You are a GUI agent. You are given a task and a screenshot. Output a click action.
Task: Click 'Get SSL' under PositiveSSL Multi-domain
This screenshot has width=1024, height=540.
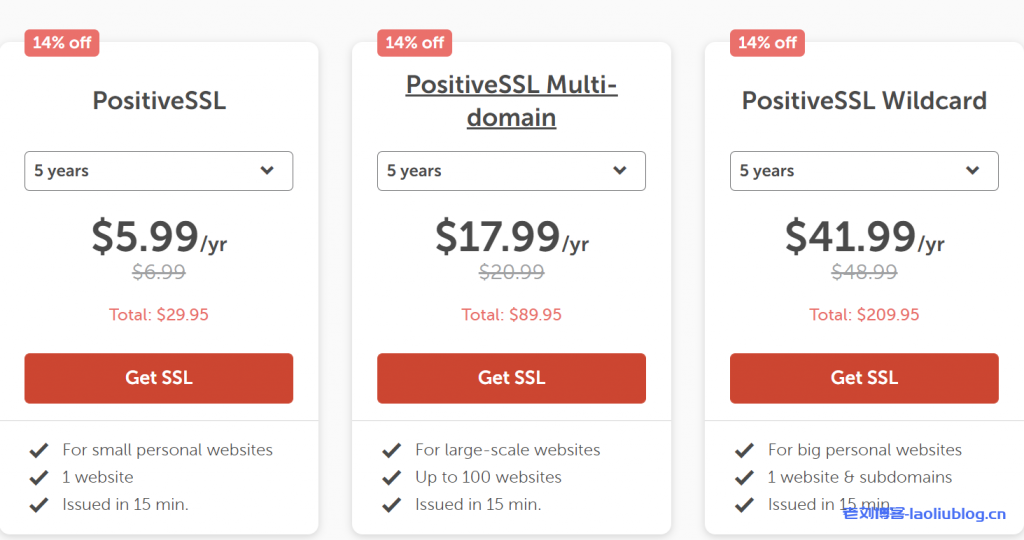click(x=511, y=378)
